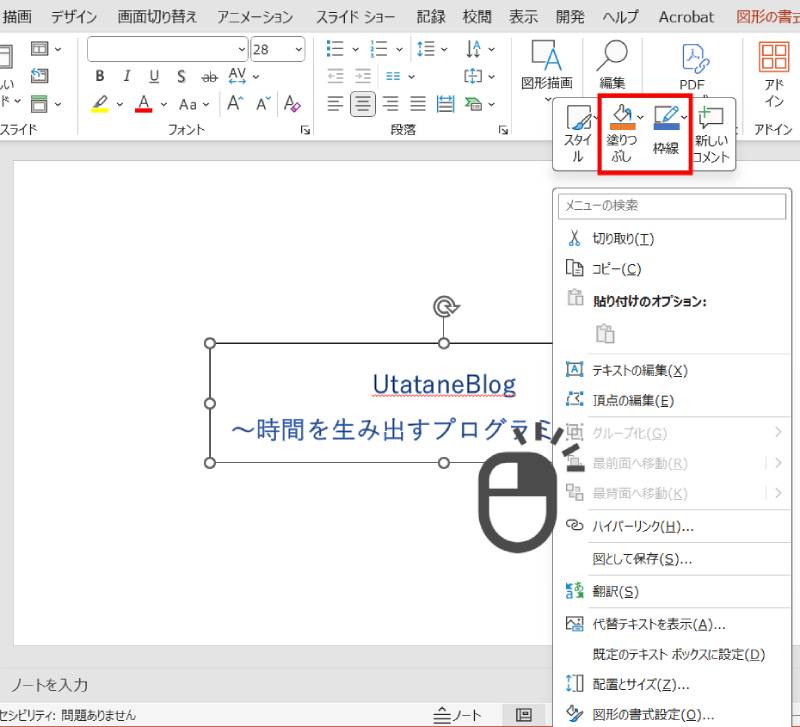Click the center align paragraph icon
The width and height of the screenshot is (800, 727).
(x=362, y=103)
